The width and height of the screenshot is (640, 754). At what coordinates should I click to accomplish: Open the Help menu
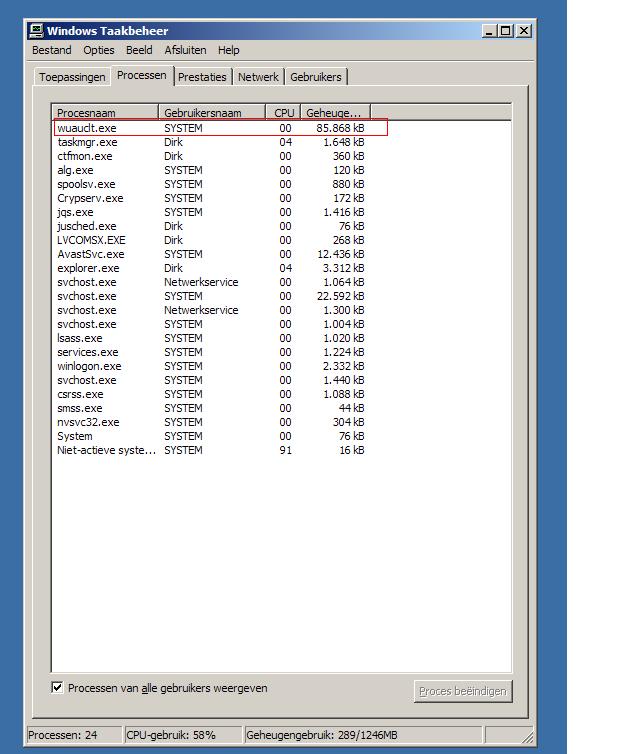[228, 50]
